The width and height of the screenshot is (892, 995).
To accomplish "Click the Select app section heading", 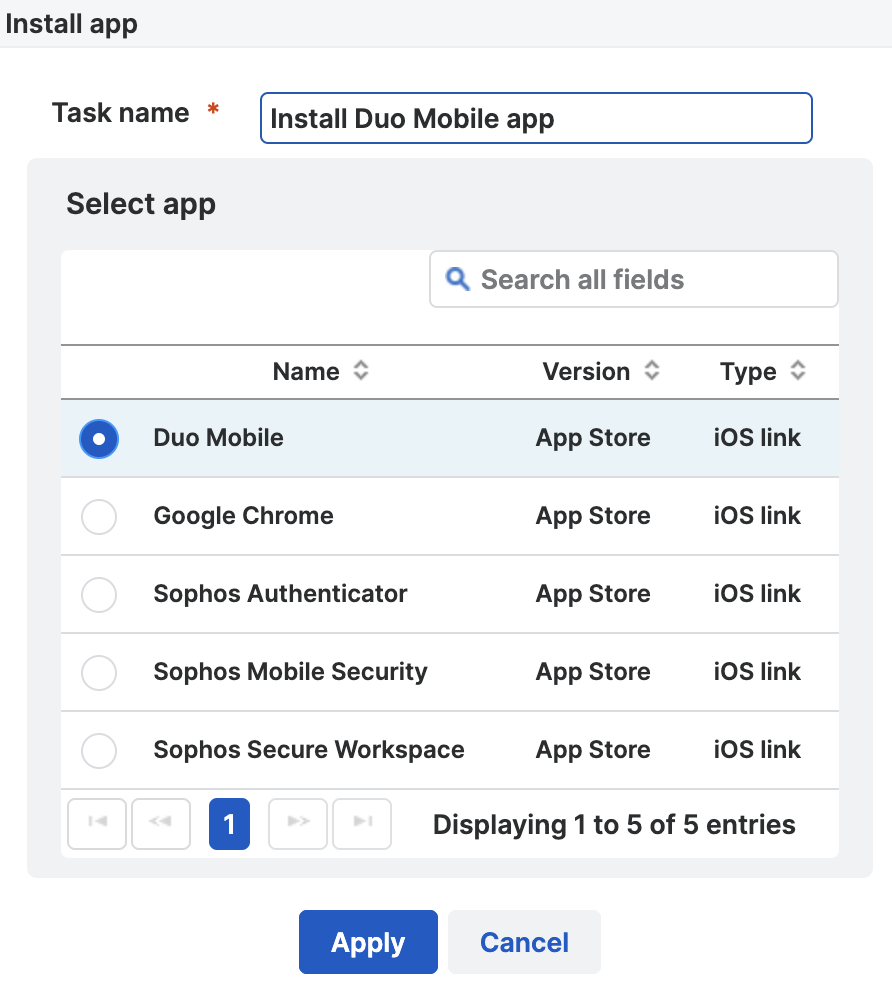I will [140, 204].
